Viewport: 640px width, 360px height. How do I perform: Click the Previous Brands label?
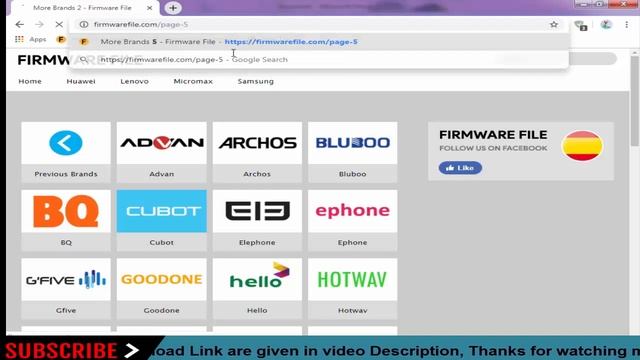[x=66, y=174]
